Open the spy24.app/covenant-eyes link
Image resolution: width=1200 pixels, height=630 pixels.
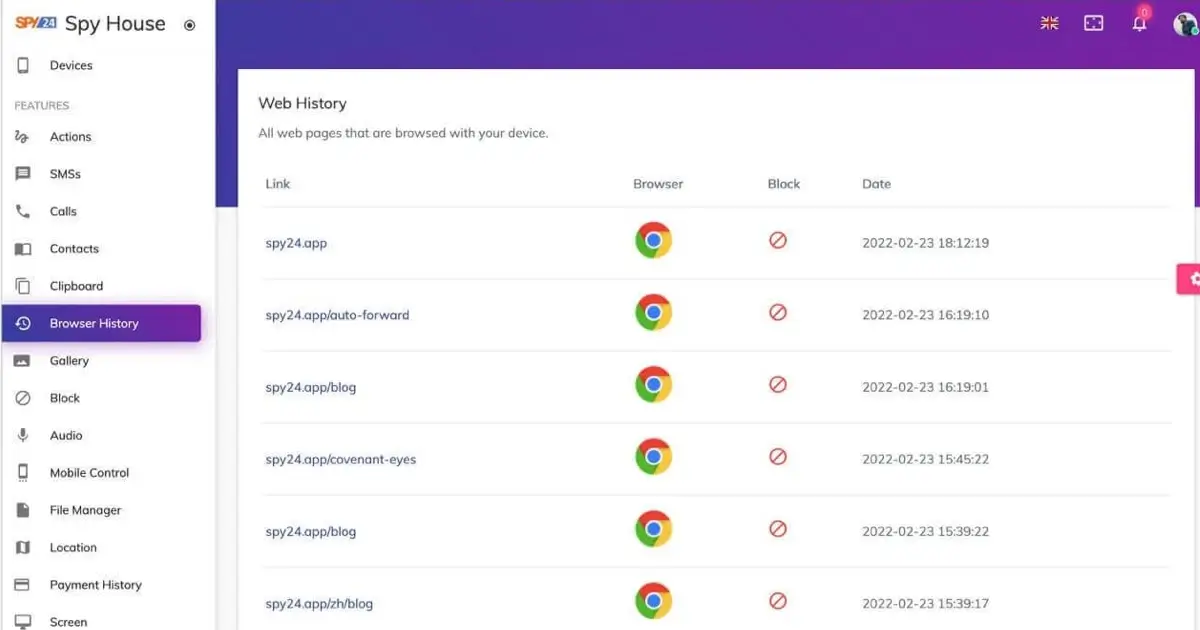click(340, 460)
